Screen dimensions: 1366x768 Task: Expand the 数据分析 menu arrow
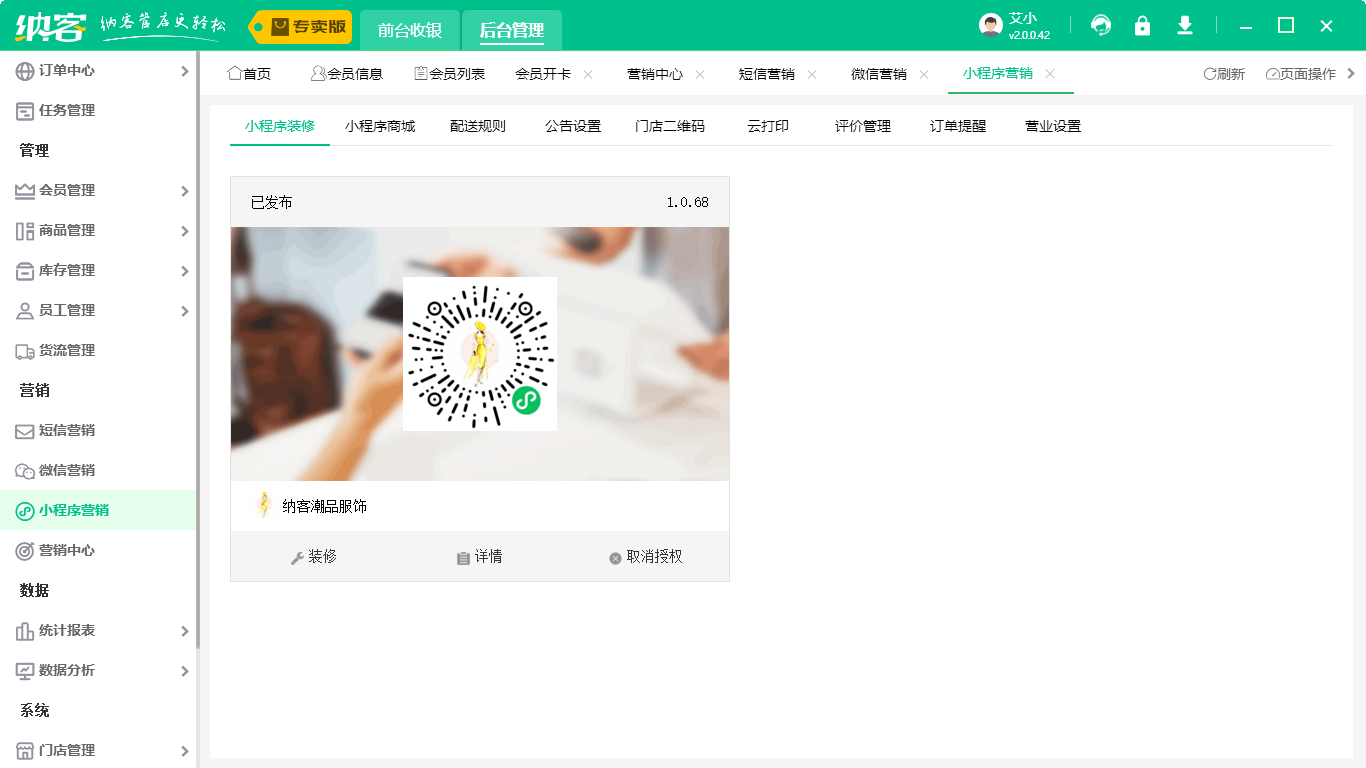(x=184, y=671)
